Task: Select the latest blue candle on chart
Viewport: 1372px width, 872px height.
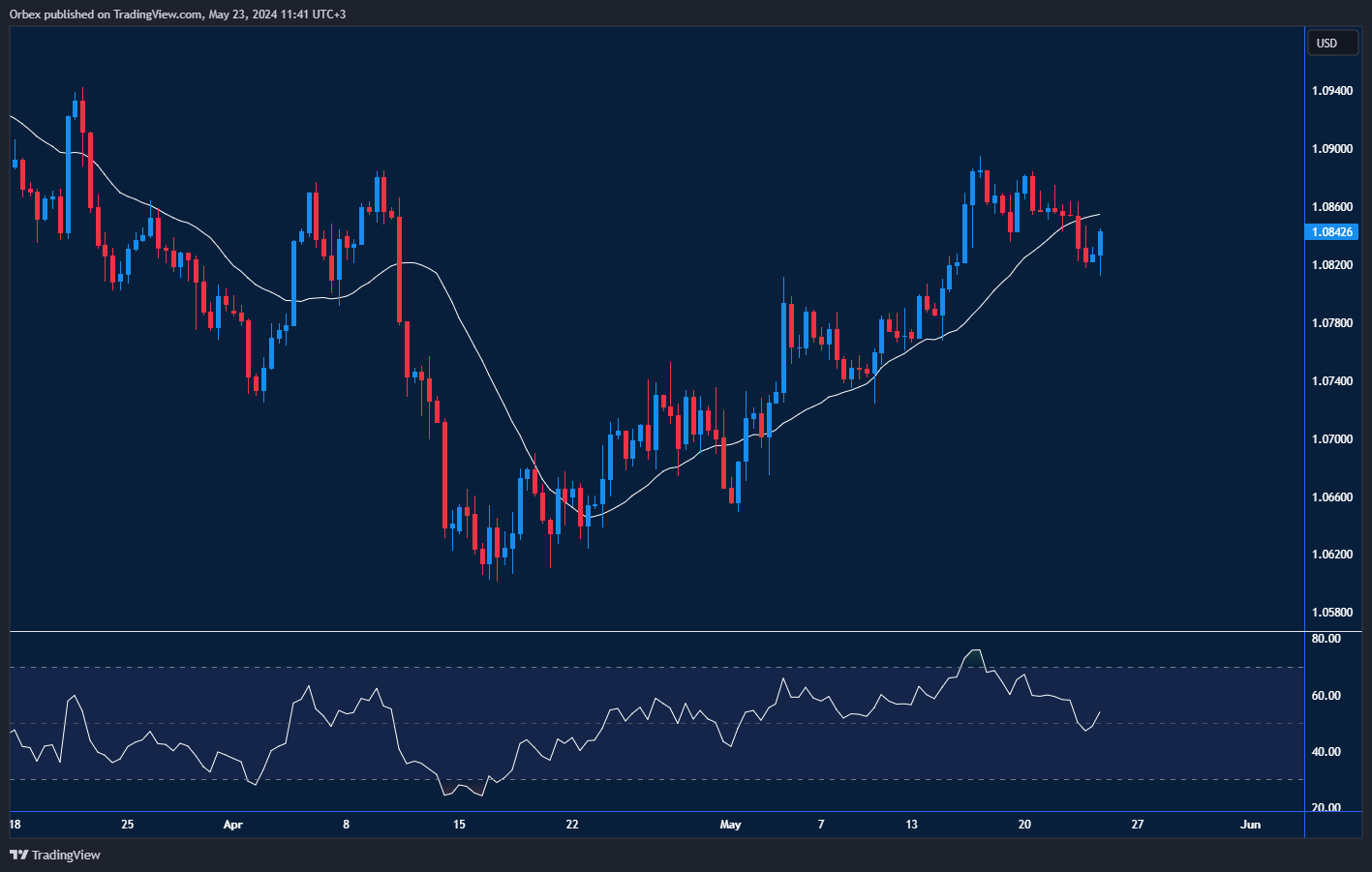Action: pos(1100,244)
